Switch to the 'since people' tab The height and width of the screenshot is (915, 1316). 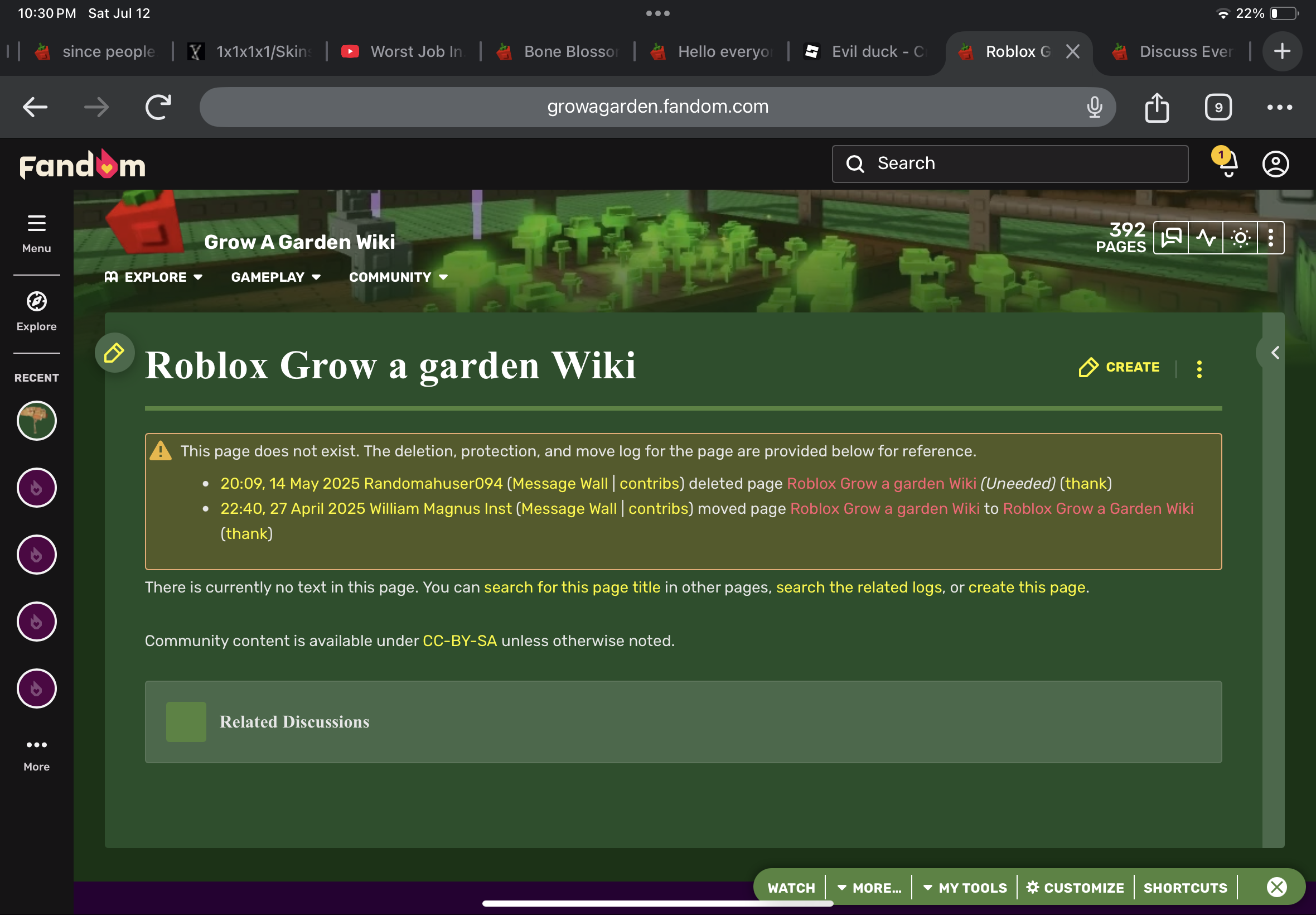(x=95, y=51)
